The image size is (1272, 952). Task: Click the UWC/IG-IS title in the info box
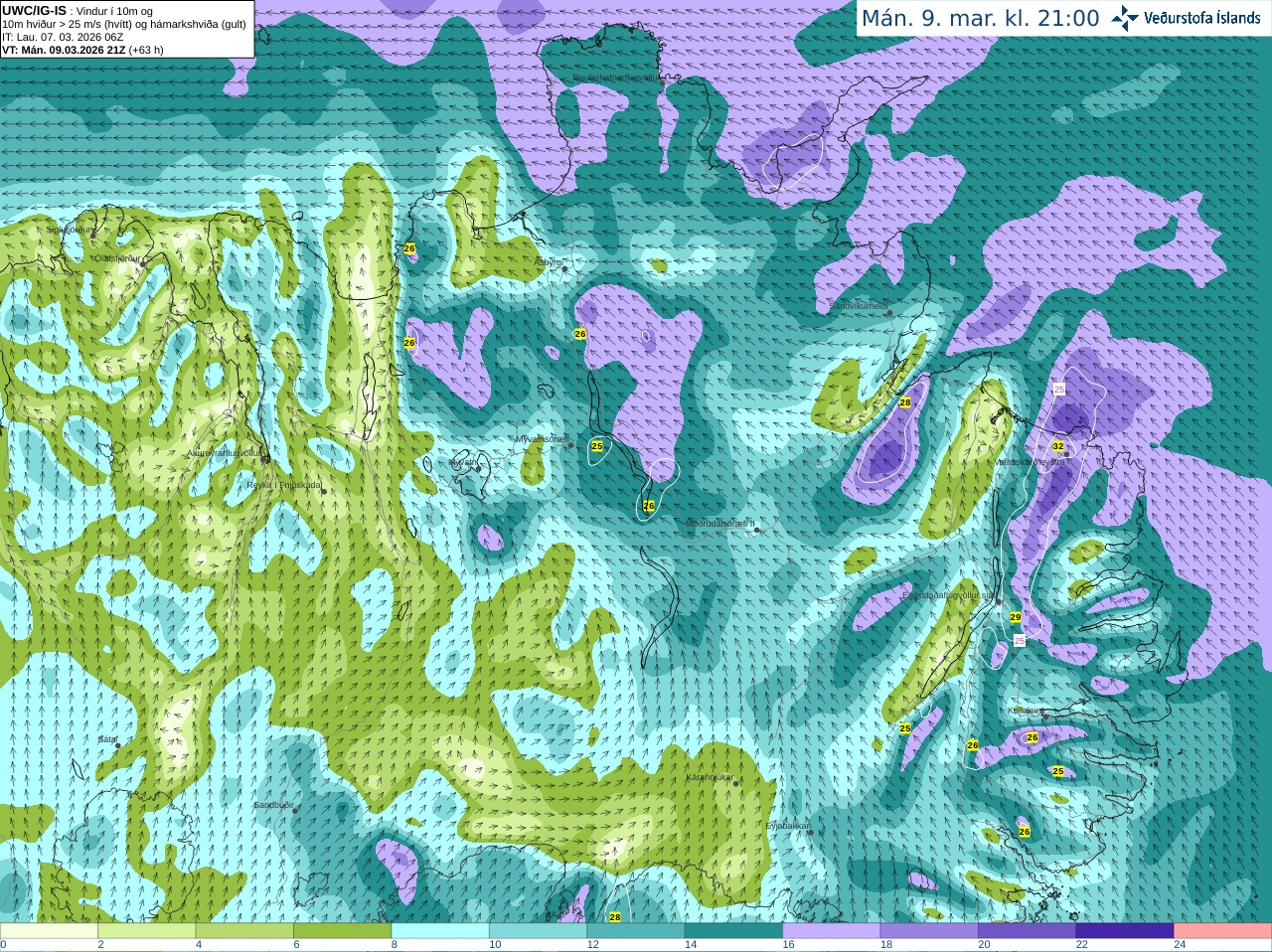[35, 10]
